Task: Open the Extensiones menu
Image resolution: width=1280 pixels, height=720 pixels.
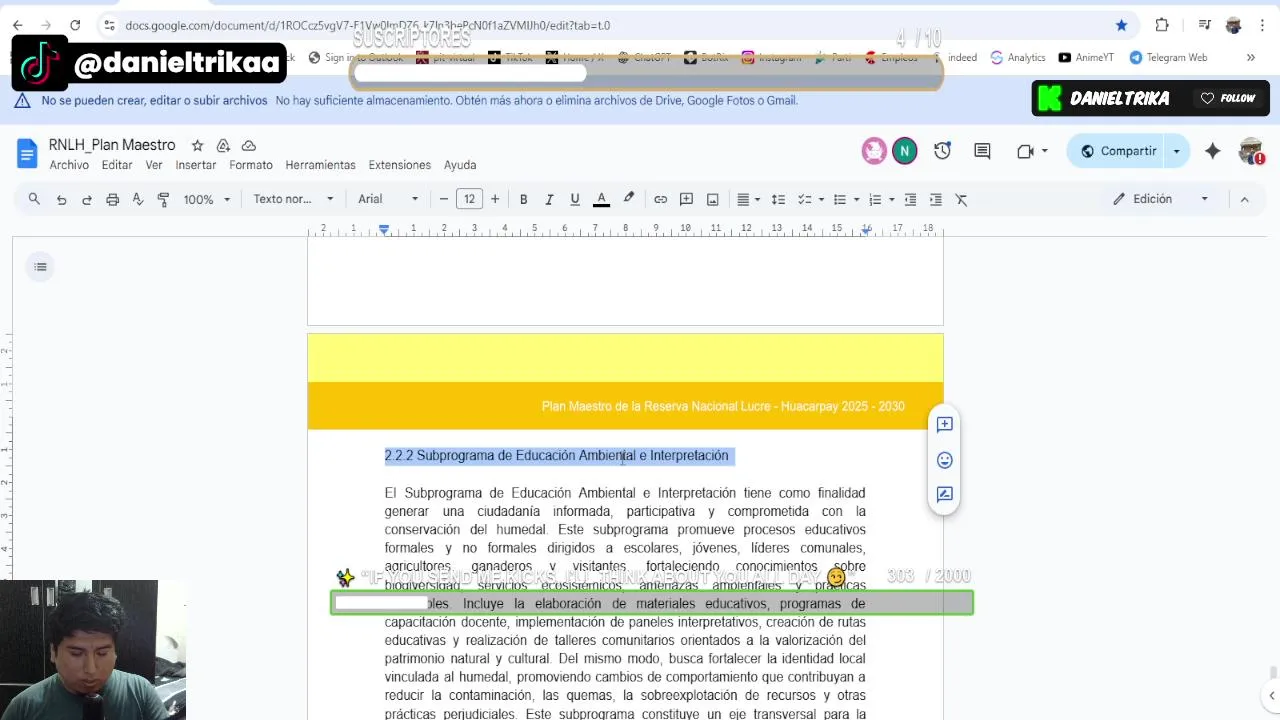Action: [400, 165]
